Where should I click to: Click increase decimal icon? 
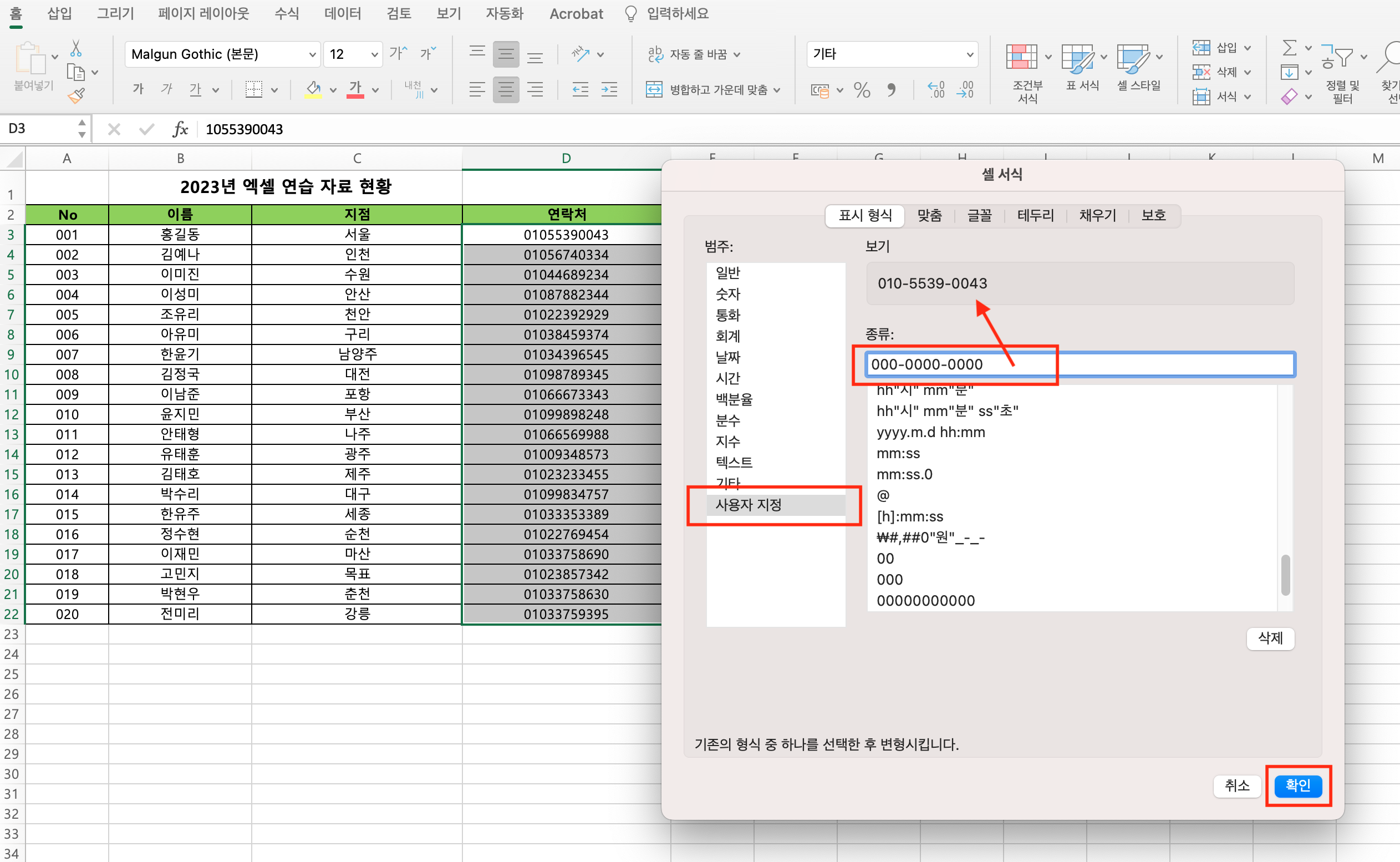[936, 89]
